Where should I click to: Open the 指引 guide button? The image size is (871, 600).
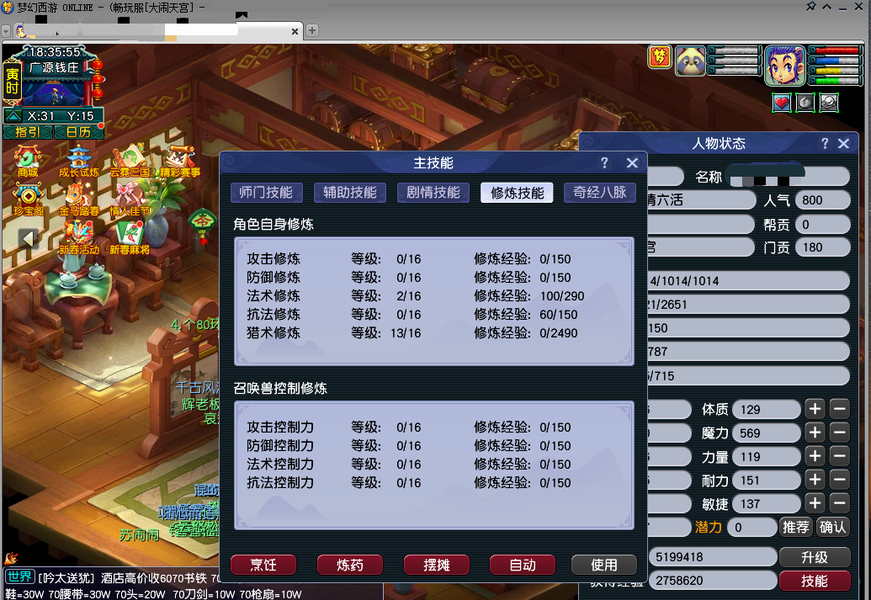point(27,132)
